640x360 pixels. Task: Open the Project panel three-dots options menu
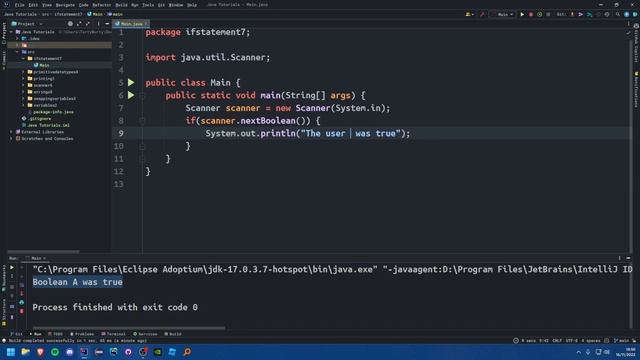[x=98, y=24]
